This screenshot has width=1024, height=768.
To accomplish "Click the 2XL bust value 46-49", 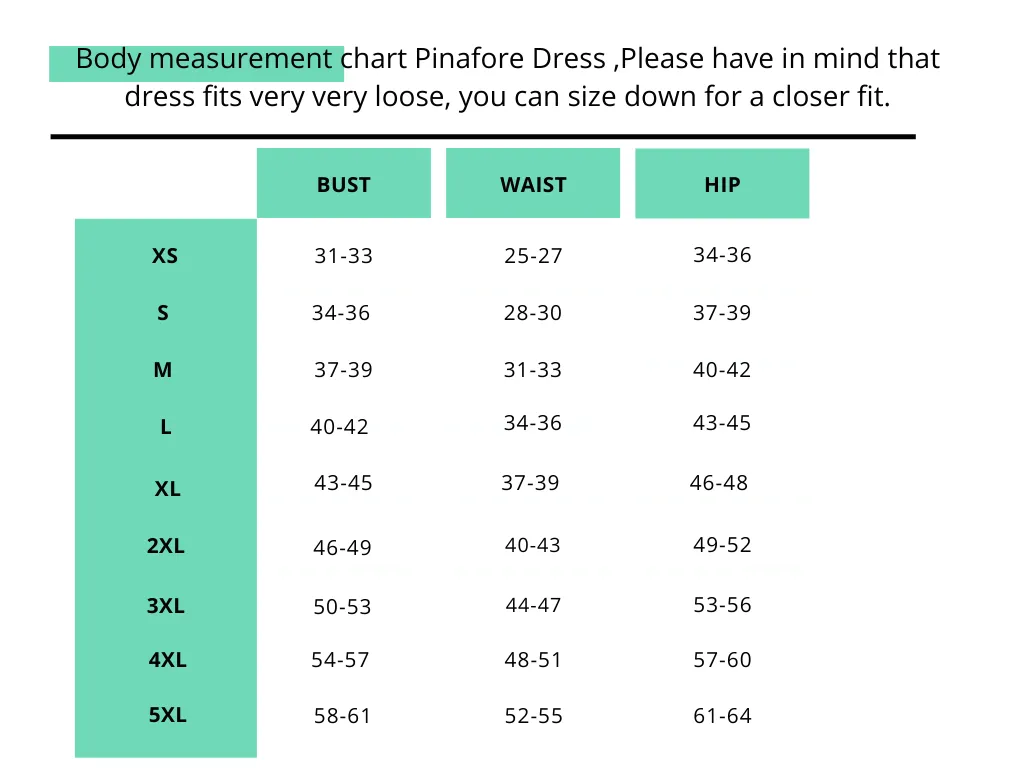I will 342,548.
